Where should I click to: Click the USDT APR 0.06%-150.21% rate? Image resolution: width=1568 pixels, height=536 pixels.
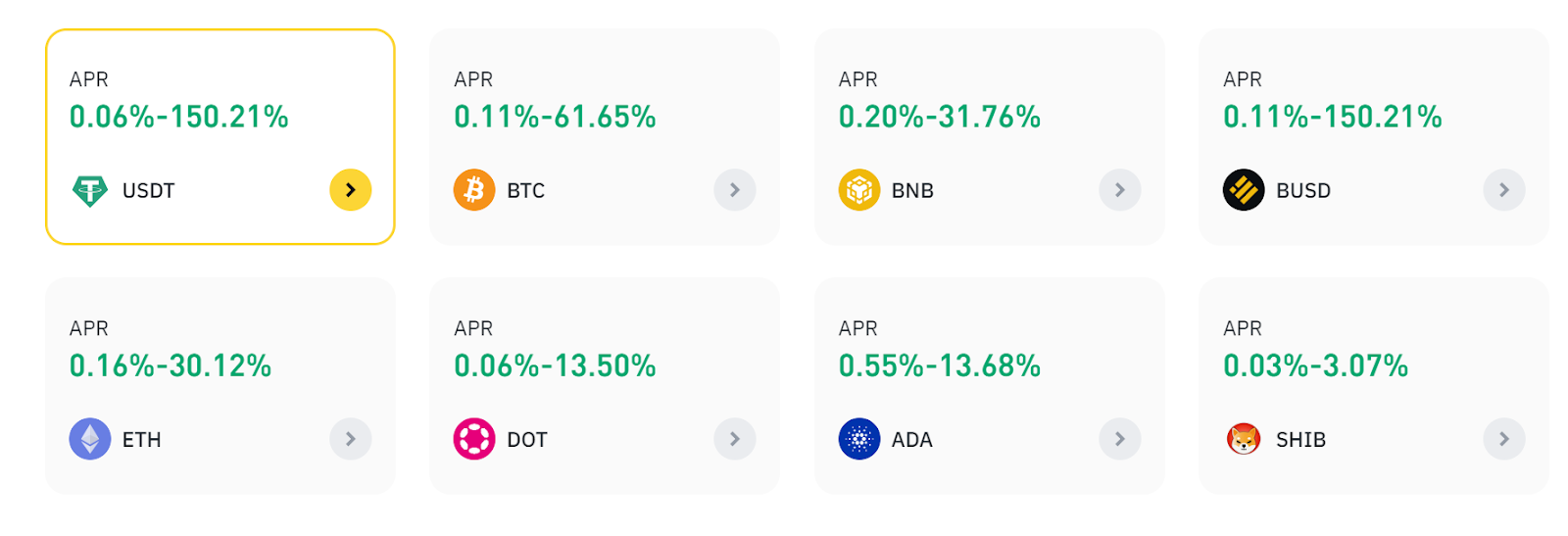click(x=179, y=117)
